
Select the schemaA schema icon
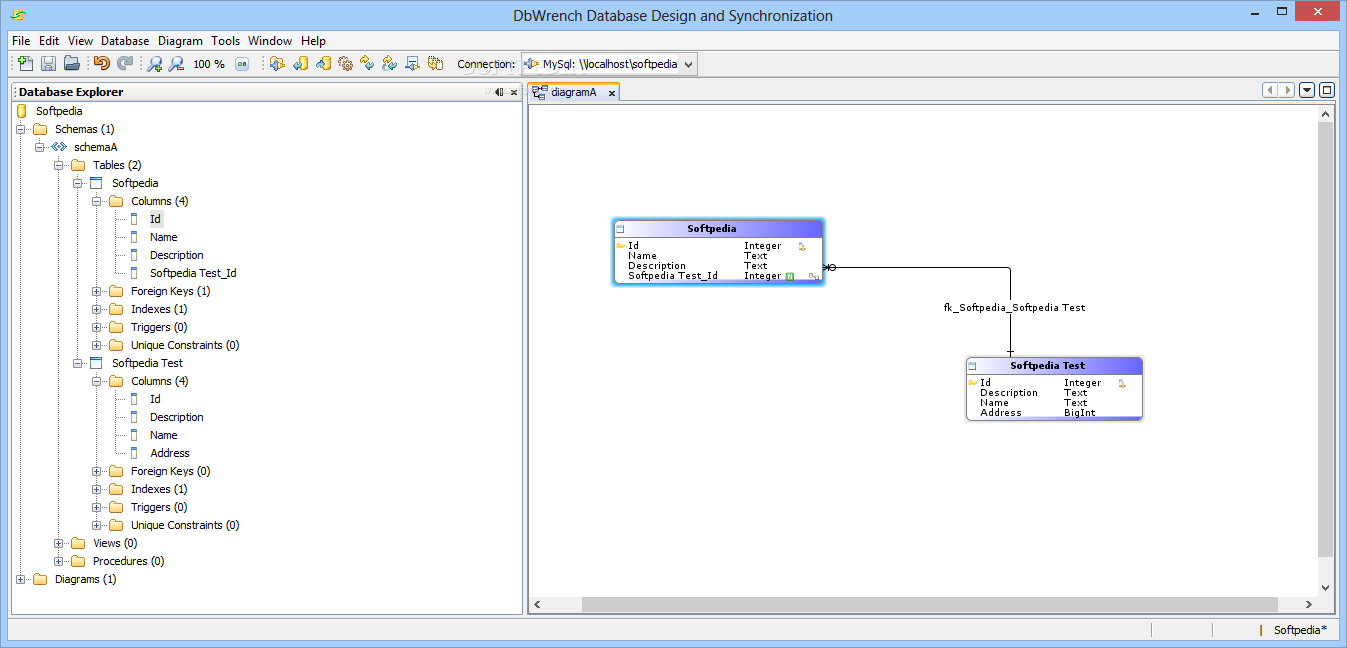(x=59, y=147)
